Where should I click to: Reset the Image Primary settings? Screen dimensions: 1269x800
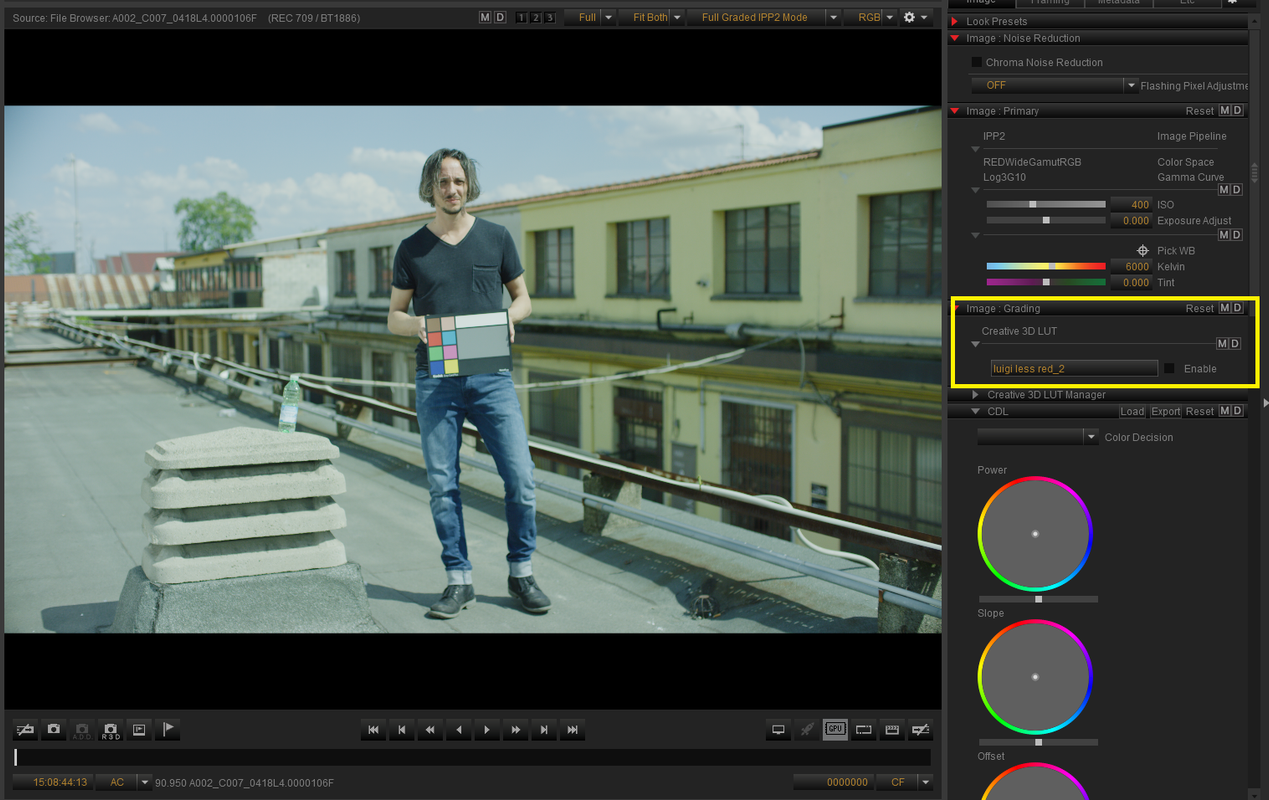[1199, 111]
